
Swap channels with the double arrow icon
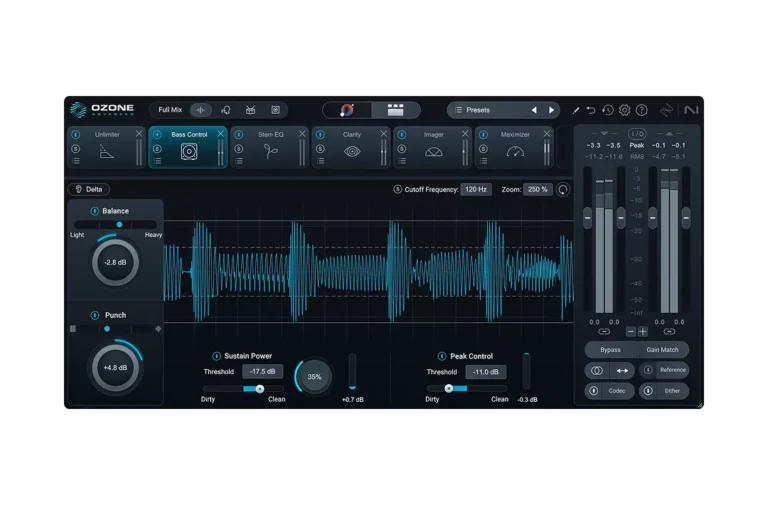(622, 370)
